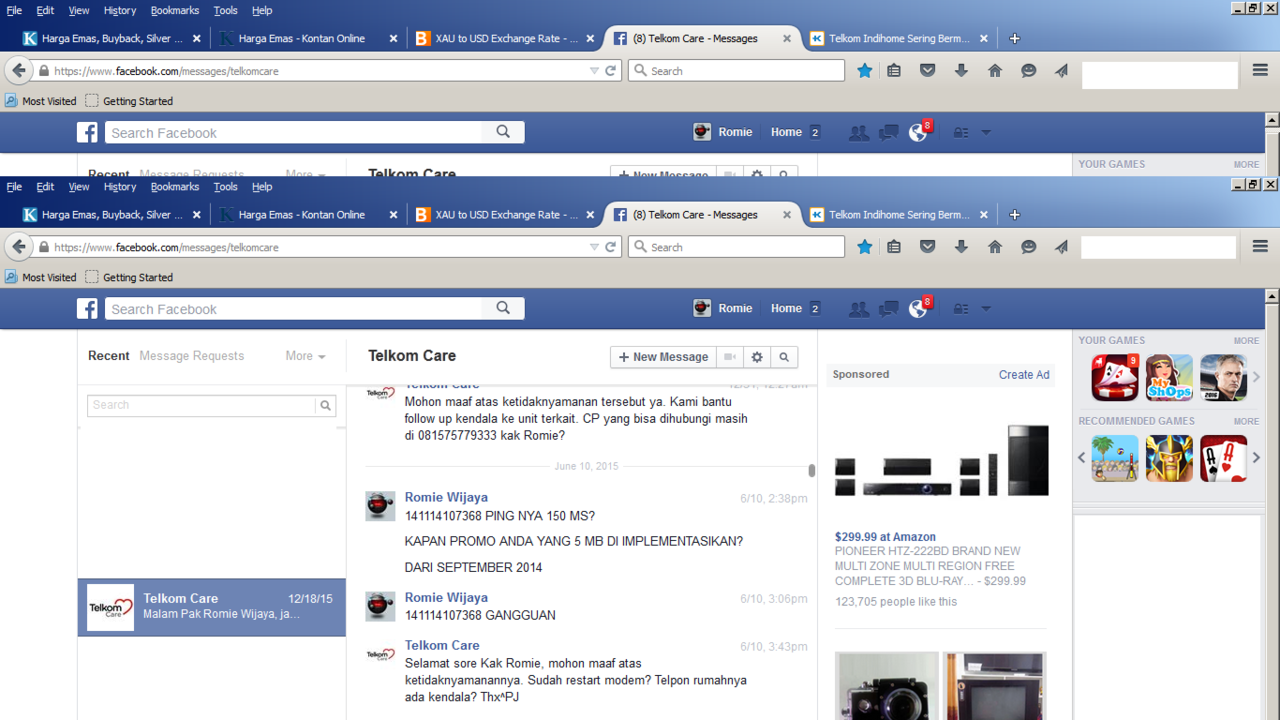Open Notifications globe in back window header
The image size is (1280, 720).
[918, 132]
